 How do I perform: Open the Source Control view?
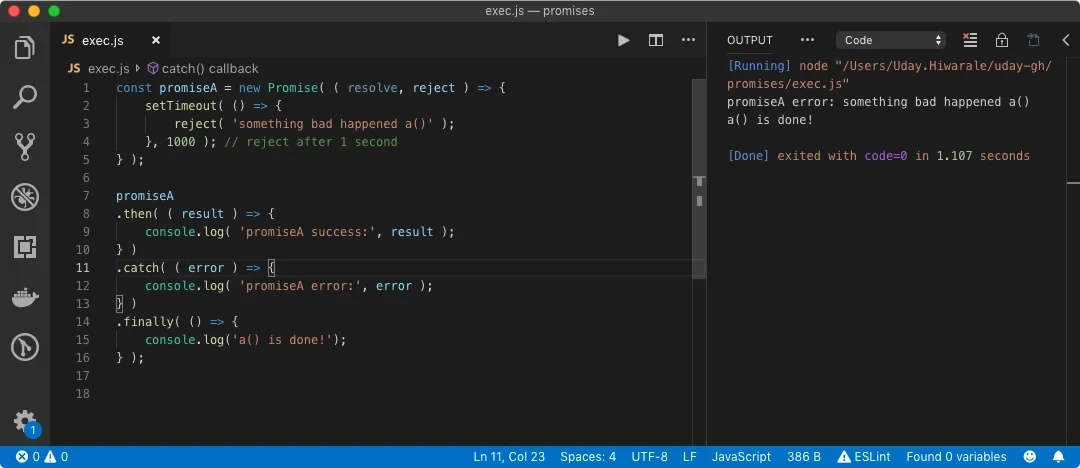[x=25, y=147]
